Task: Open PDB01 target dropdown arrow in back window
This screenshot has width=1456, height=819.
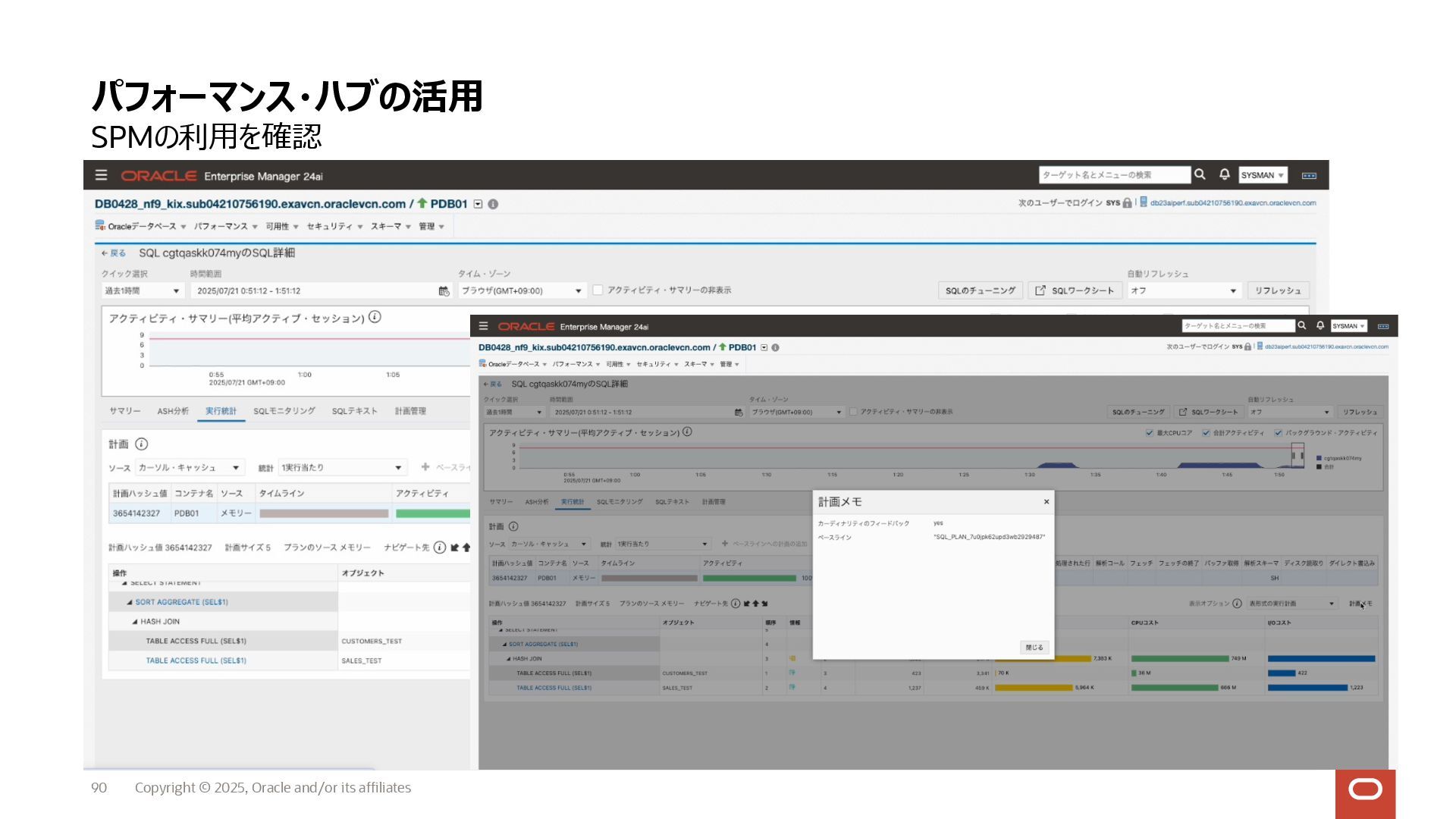Action: coord(478,204)
